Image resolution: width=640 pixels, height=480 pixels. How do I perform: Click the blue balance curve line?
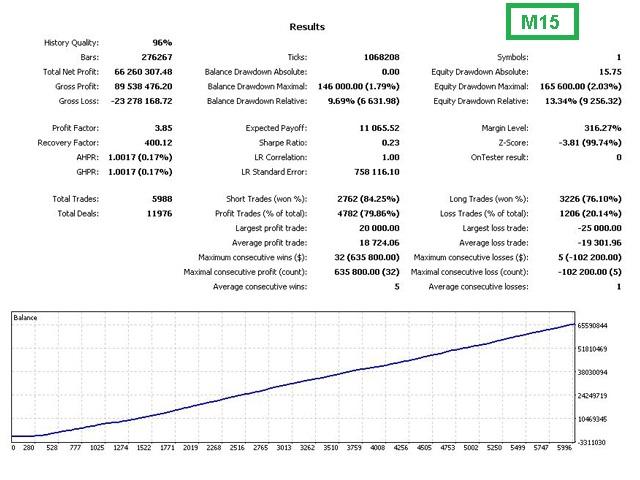(x=300, y=381)
